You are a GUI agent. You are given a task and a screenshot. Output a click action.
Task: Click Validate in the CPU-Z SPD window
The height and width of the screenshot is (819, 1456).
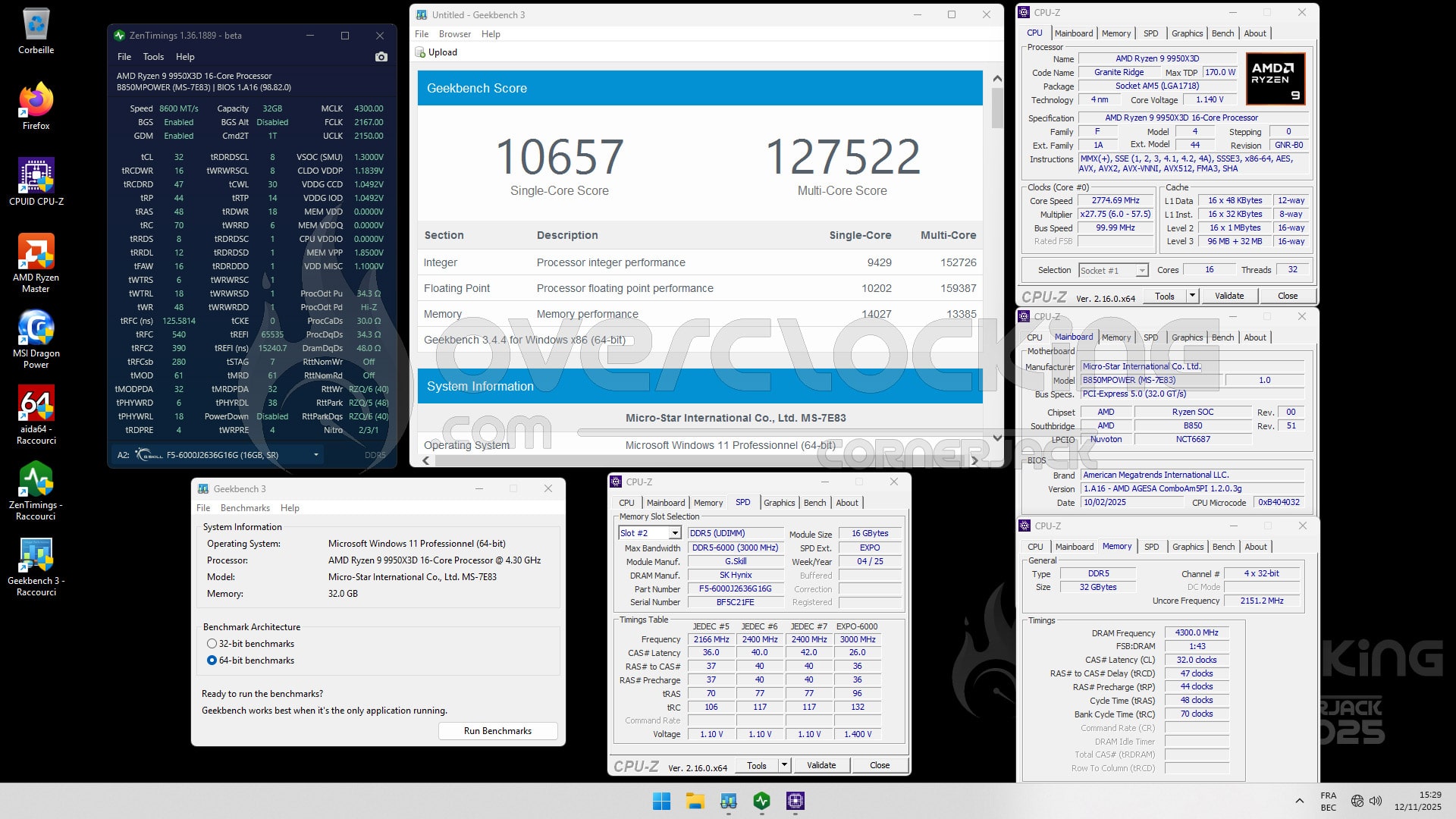click(x=821, y=765)
